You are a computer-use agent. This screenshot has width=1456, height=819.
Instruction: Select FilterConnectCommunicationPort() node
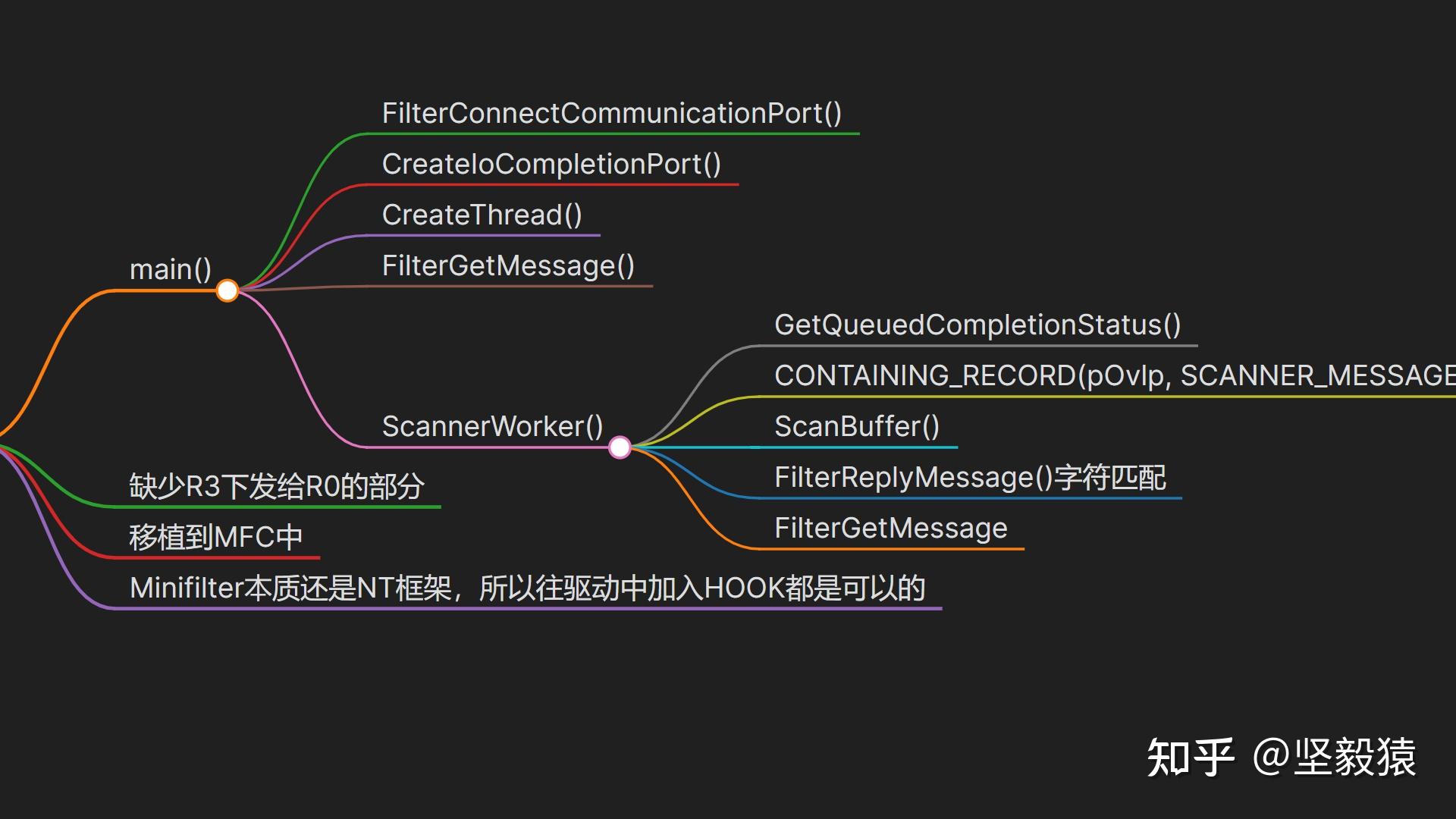click(x=611, y=113)
